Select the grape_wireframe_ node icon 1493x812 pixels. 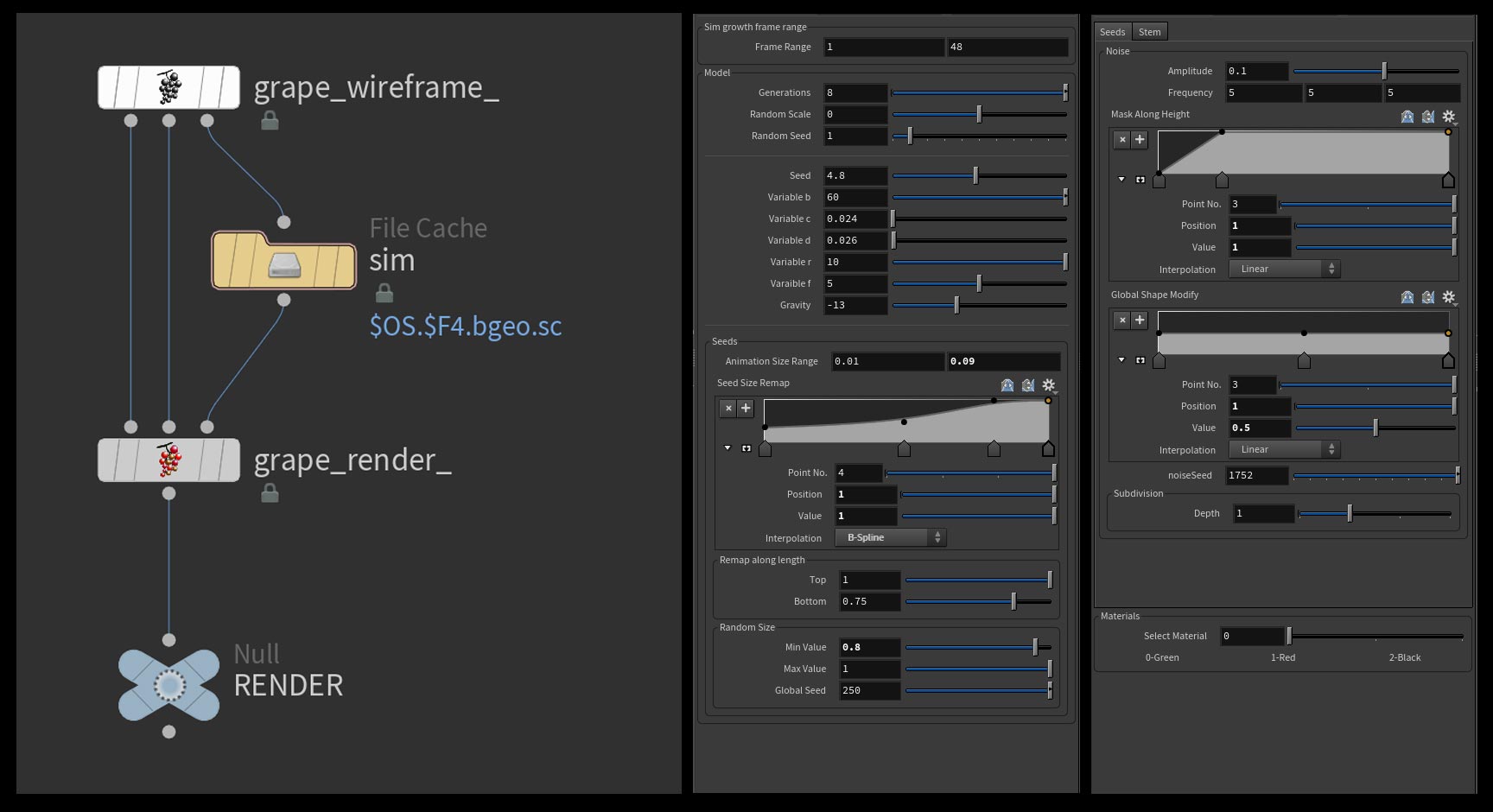click(x=169, y=87)
